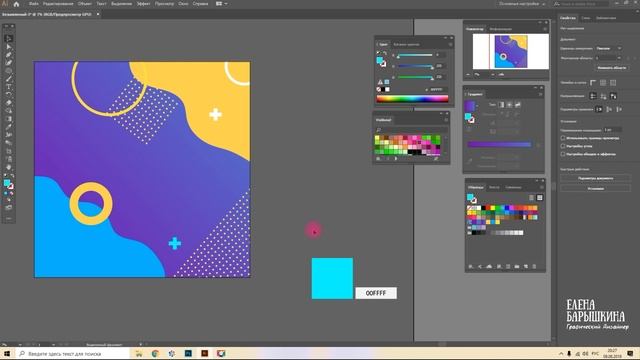Click the Изменить области button
Image resolution: width=640 pixels, height=360 pixels.
point(611,68)
